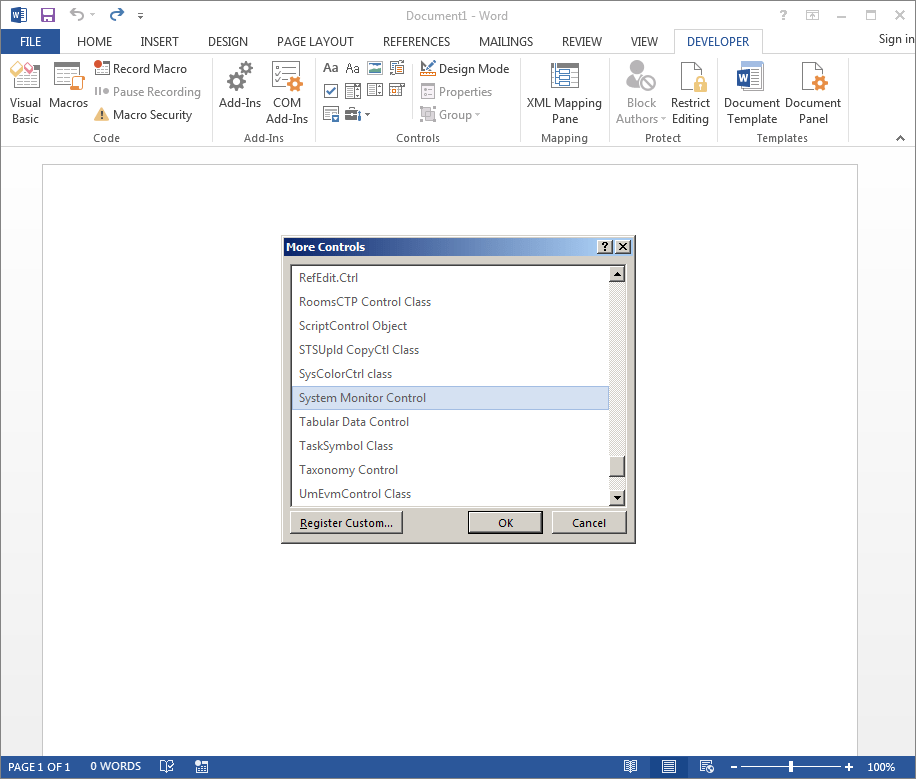Open Customize Quick Access Toolbar dropdown
Image resolution: width=916 pixels, height=779 pixels.
point(140,16)
